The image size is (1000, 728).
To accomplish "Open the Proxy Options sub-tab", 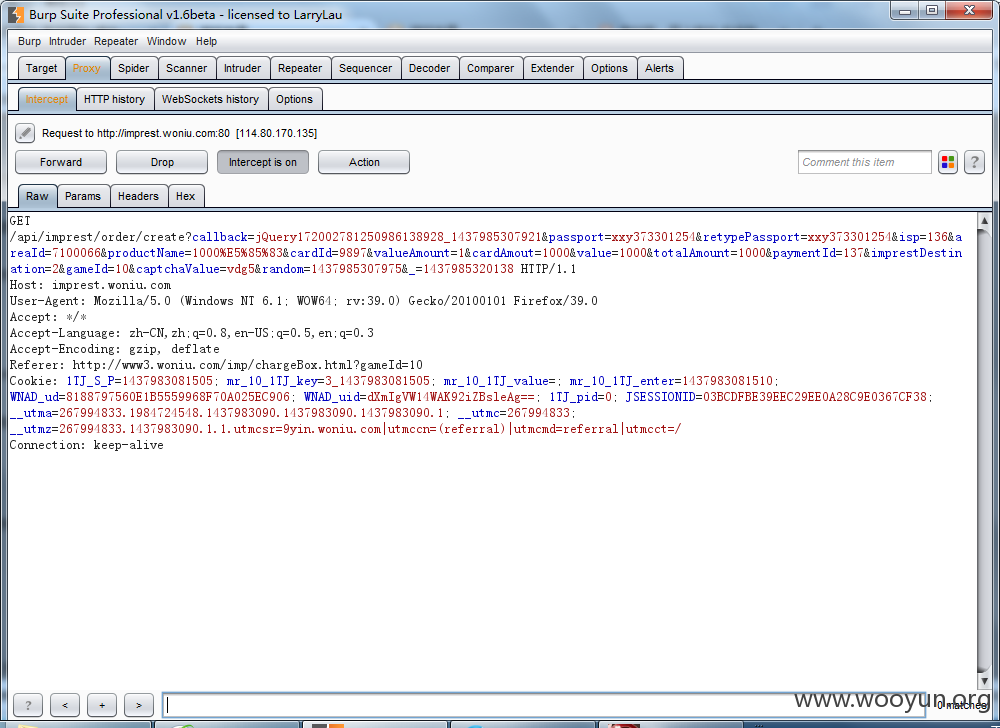I will point(295,99).
